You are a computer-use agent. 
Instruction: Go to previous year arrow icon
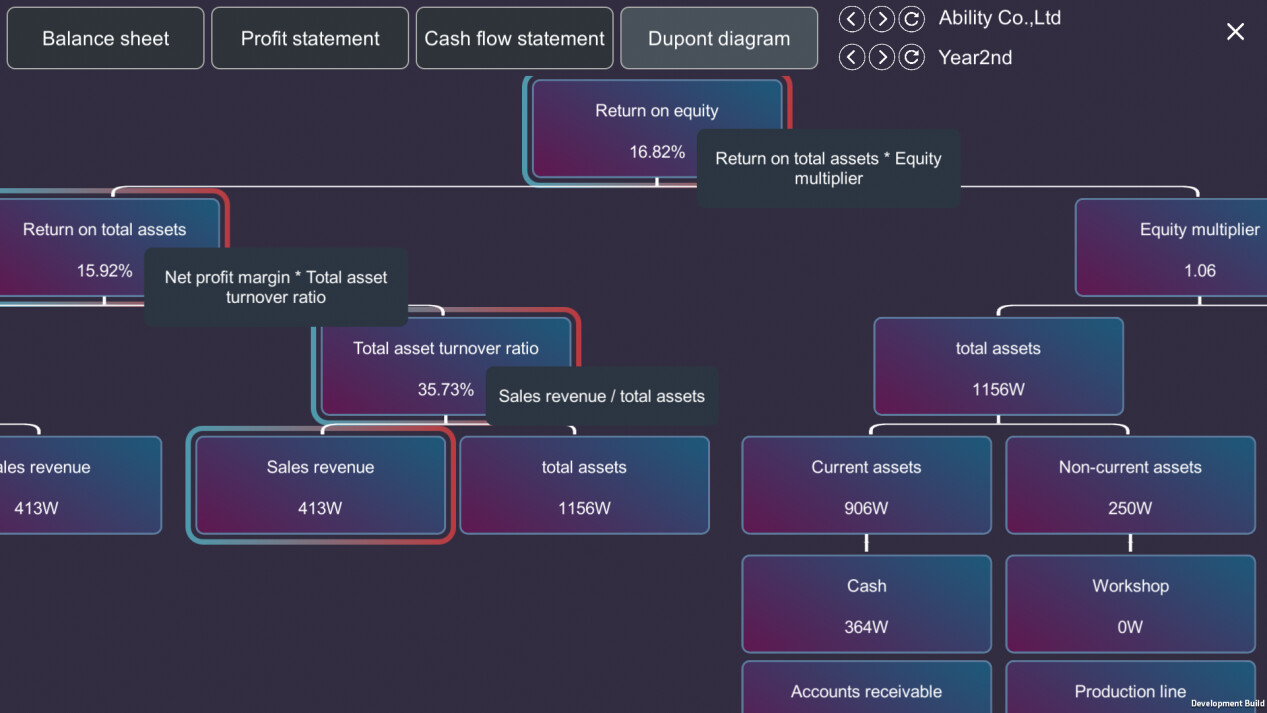(851, 57)
